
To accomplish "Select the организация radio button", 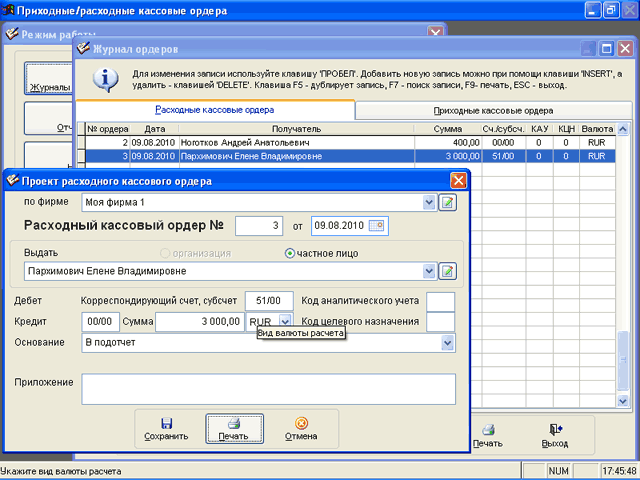I will (165, 253).
